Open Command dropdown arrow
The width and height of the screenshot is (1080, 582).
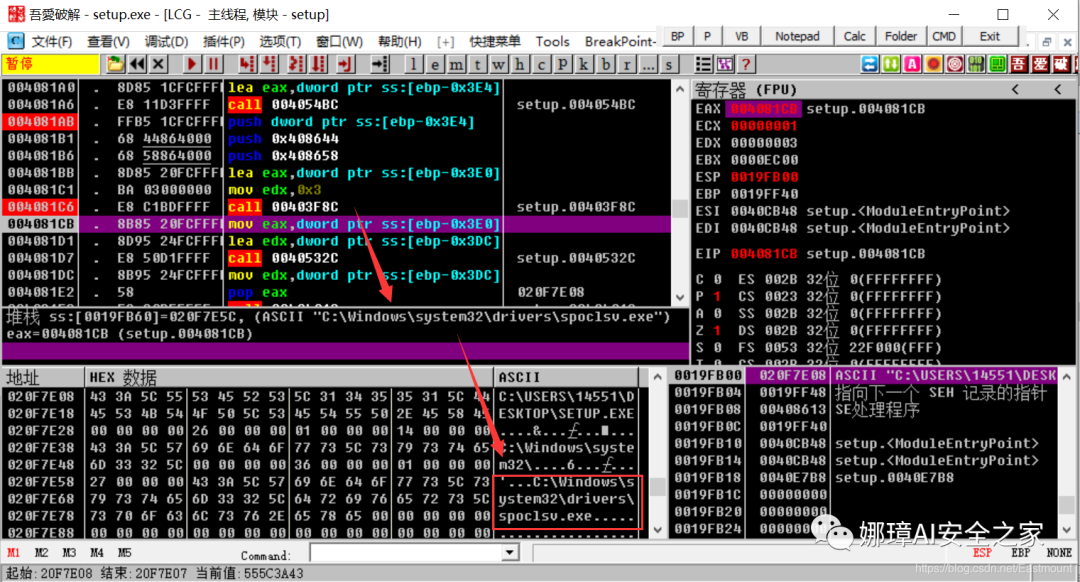pyautogui.click(x=510, y=552)
